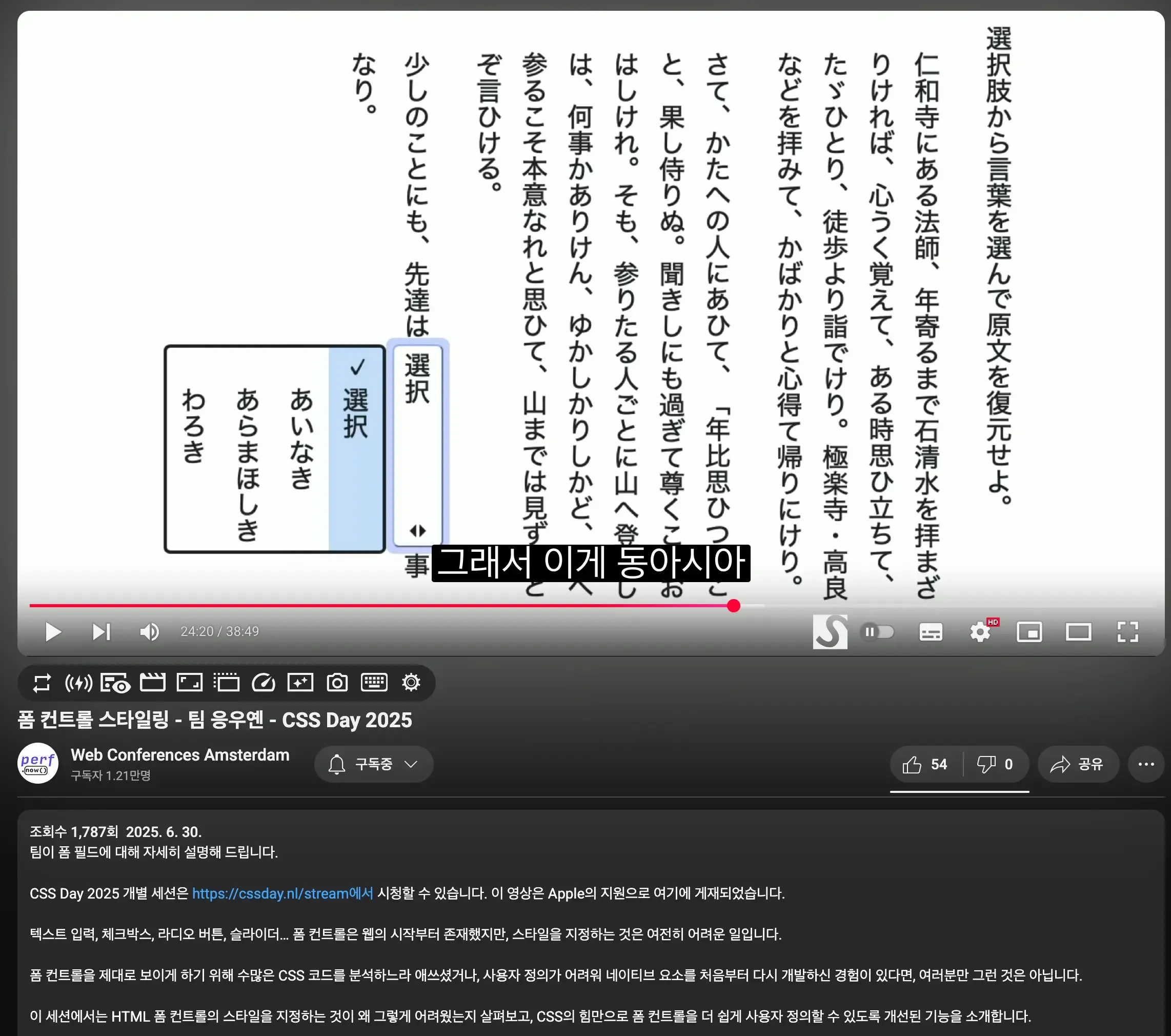Image resolution: width=1171 pixels, height=1036 pixels.
Task: Switch to miniplayer mode
Action: [x=1029, y=632]
